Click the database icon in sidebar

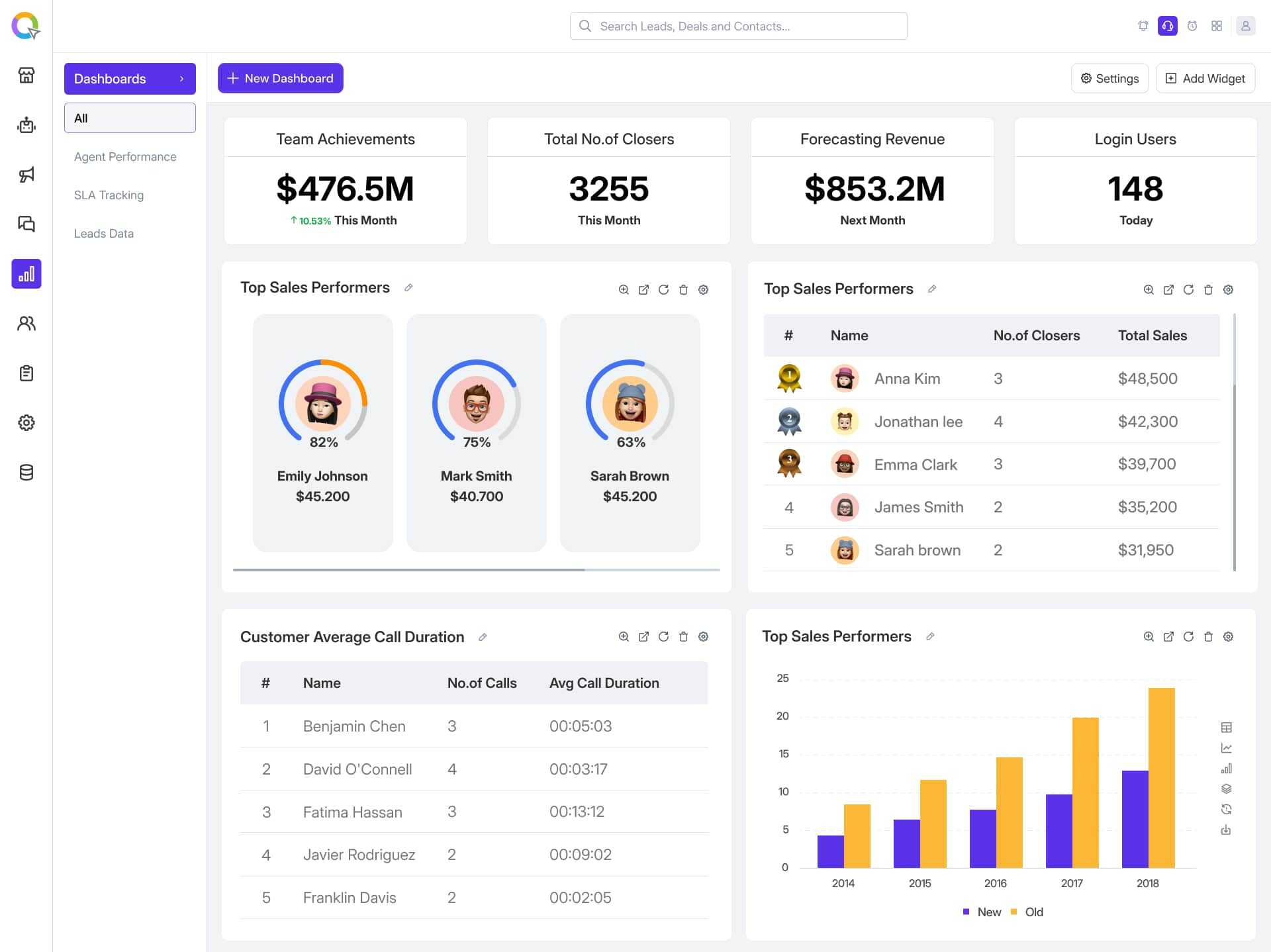click(x=26, y=472)
